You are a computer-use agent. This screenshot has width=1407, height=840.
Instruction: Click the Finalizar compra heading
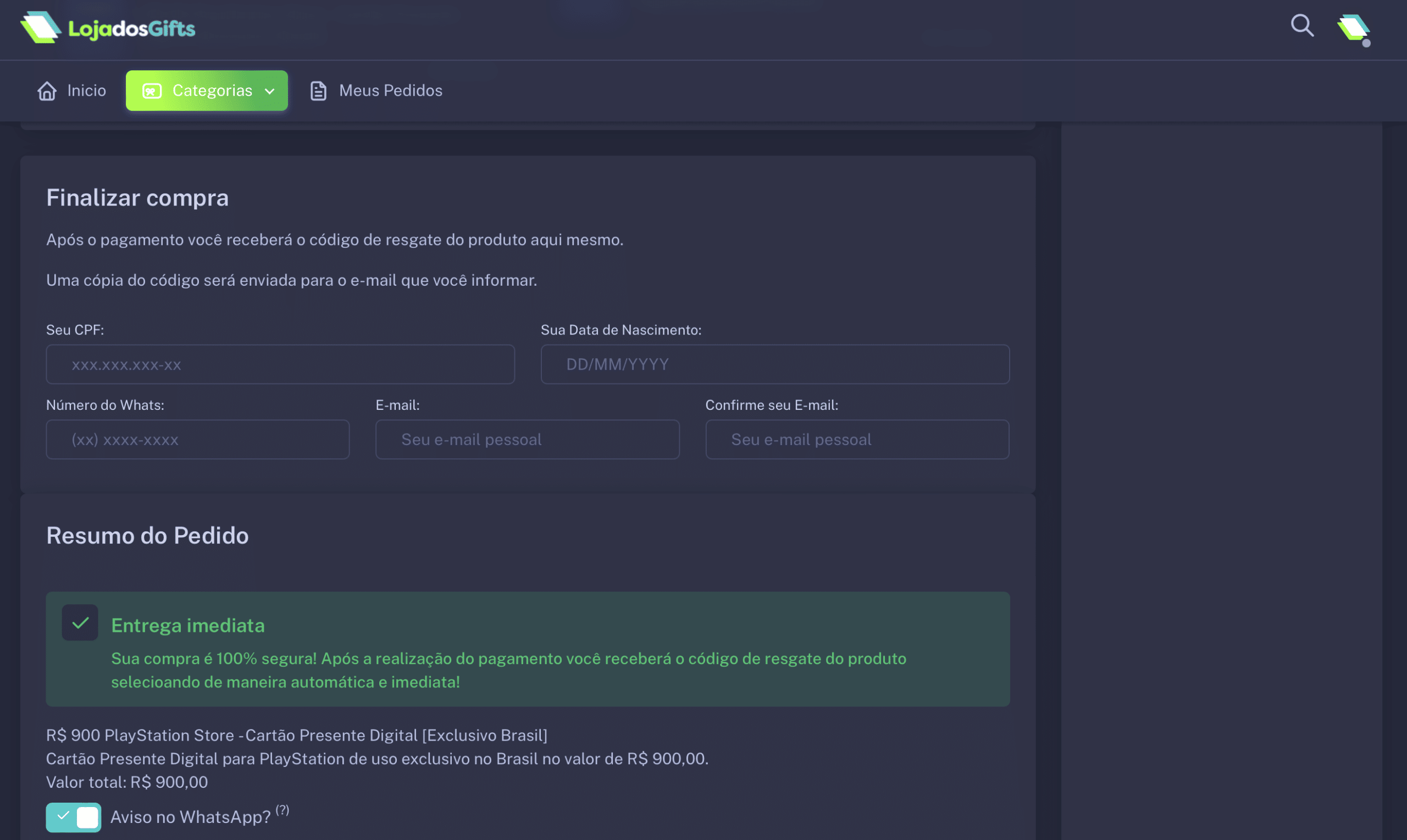pyautogui.click(x=137, y=198)
